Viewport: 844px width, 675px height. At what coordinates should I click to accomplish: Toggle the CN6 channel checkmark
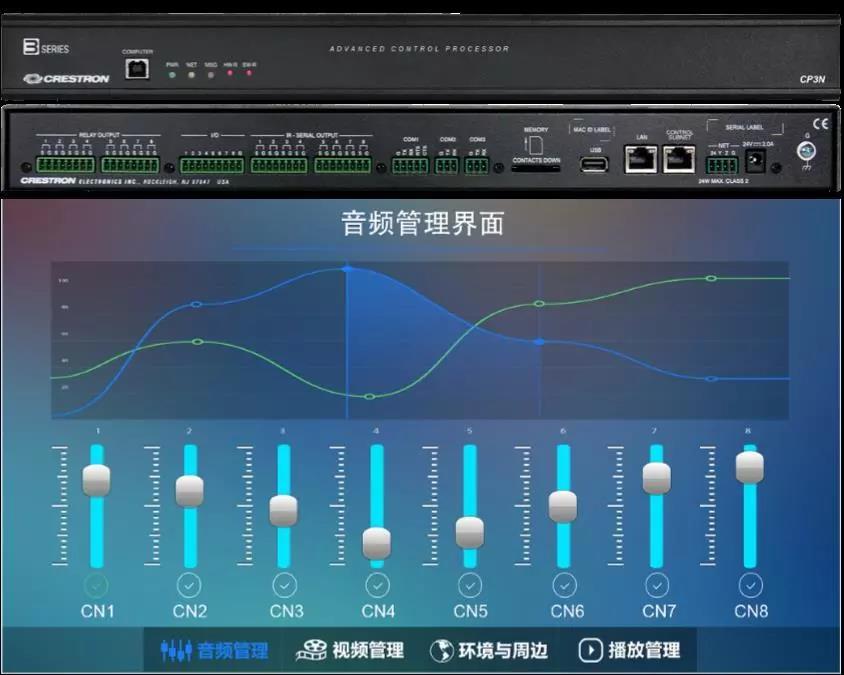(x=565, y=586)
